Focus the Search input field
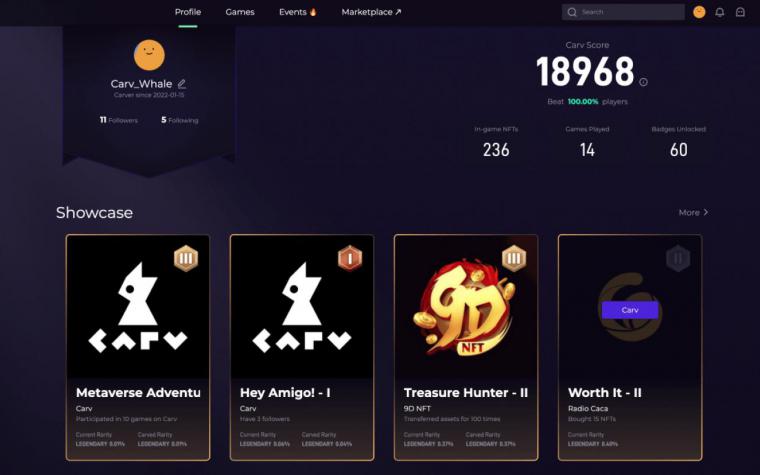 623,12
